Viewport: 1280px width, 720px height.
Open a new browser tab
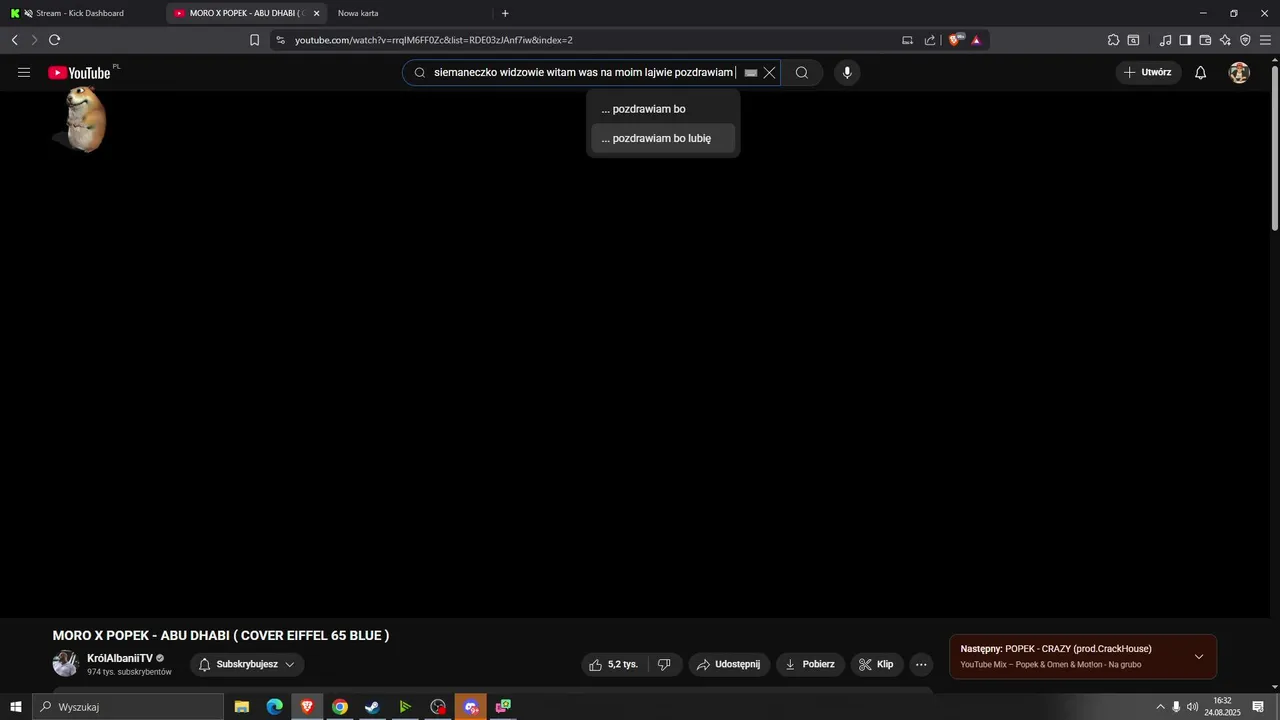coord(505,13)
